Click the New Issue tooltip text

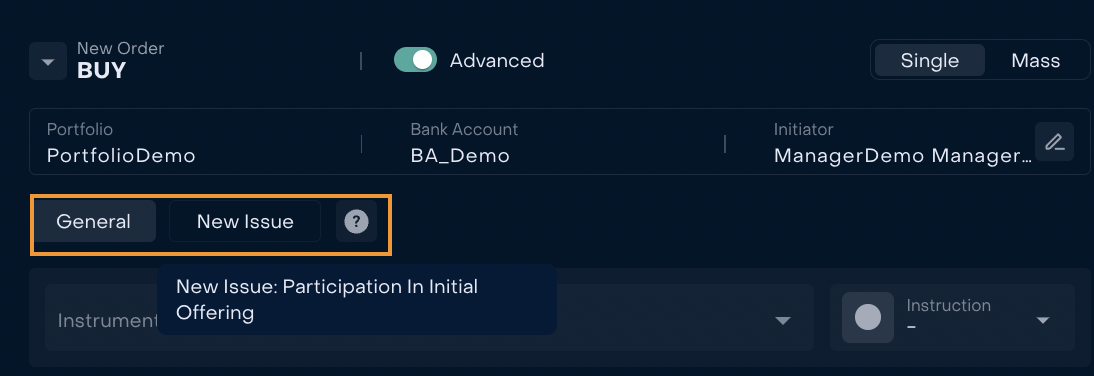[x=327, y=299]
